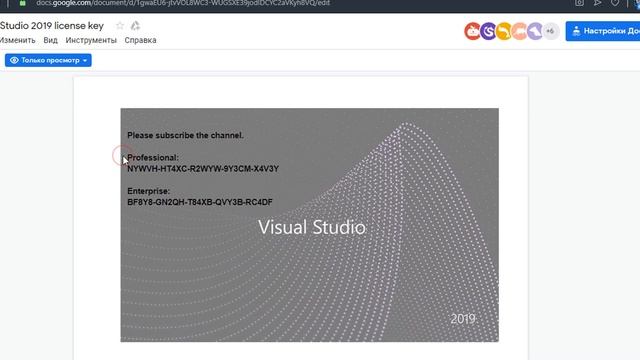Viewport: 640px width, 360px height.
Task: Open the Справка menu
Action: (140, 40)
